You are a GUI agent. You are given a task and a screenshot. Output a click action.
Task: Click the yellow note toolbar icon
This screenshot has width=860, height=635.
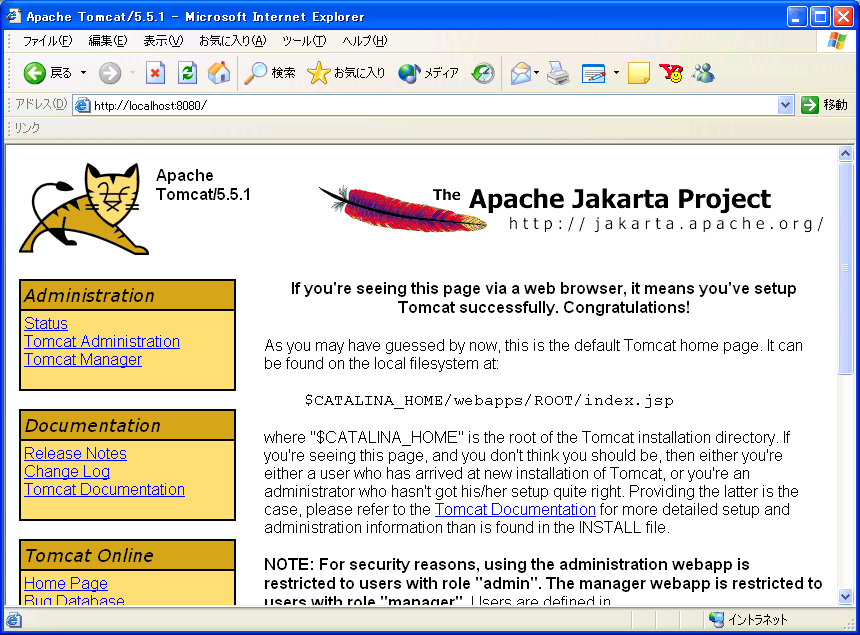pos(638,73)
